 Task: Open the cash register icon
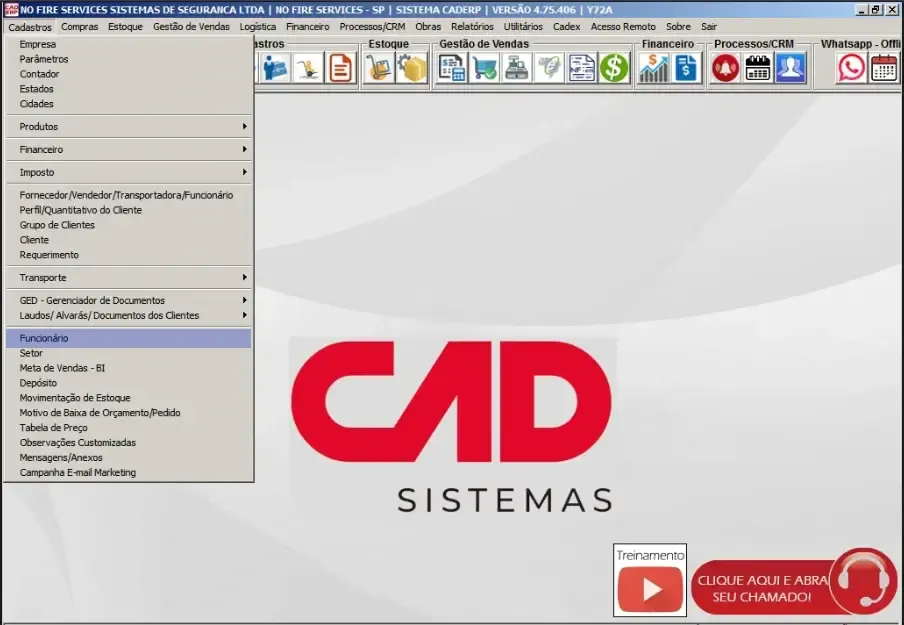(x=517, y=68)
